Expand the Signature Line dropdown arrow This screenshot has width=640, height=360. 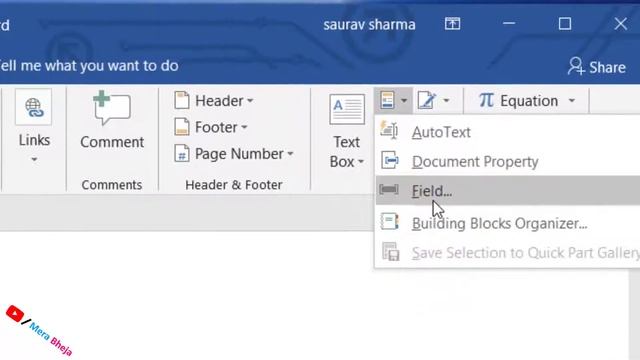pyautogui.click(x=446, y=100)
